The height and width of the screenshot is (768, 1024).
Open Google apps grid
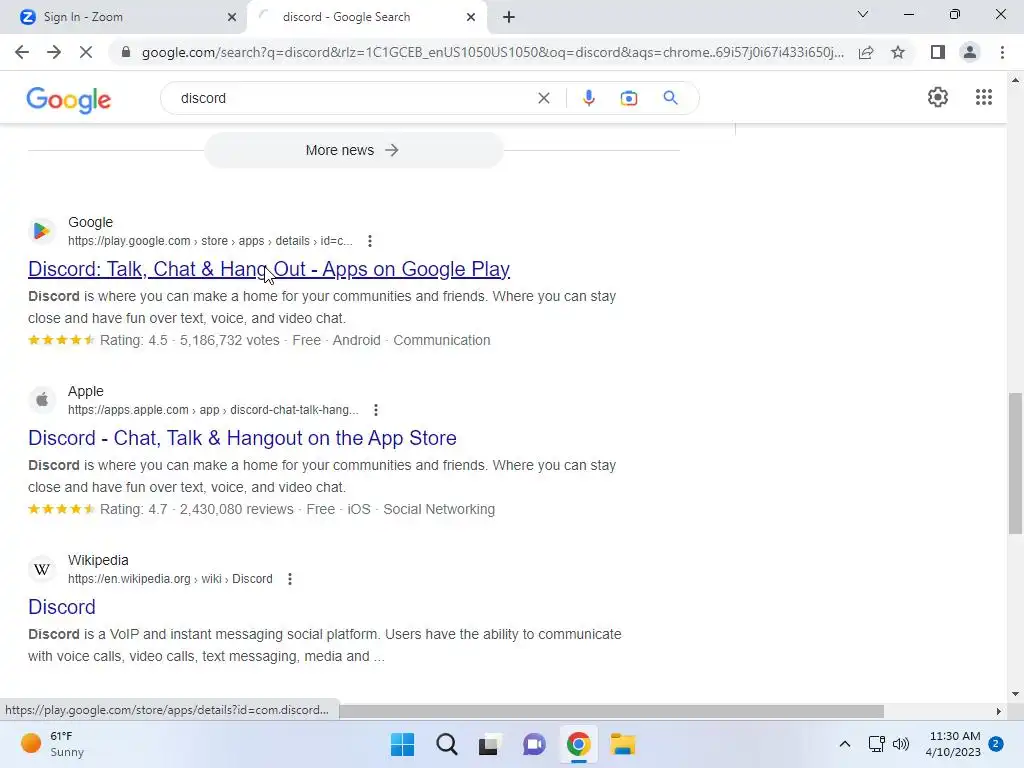984,97
